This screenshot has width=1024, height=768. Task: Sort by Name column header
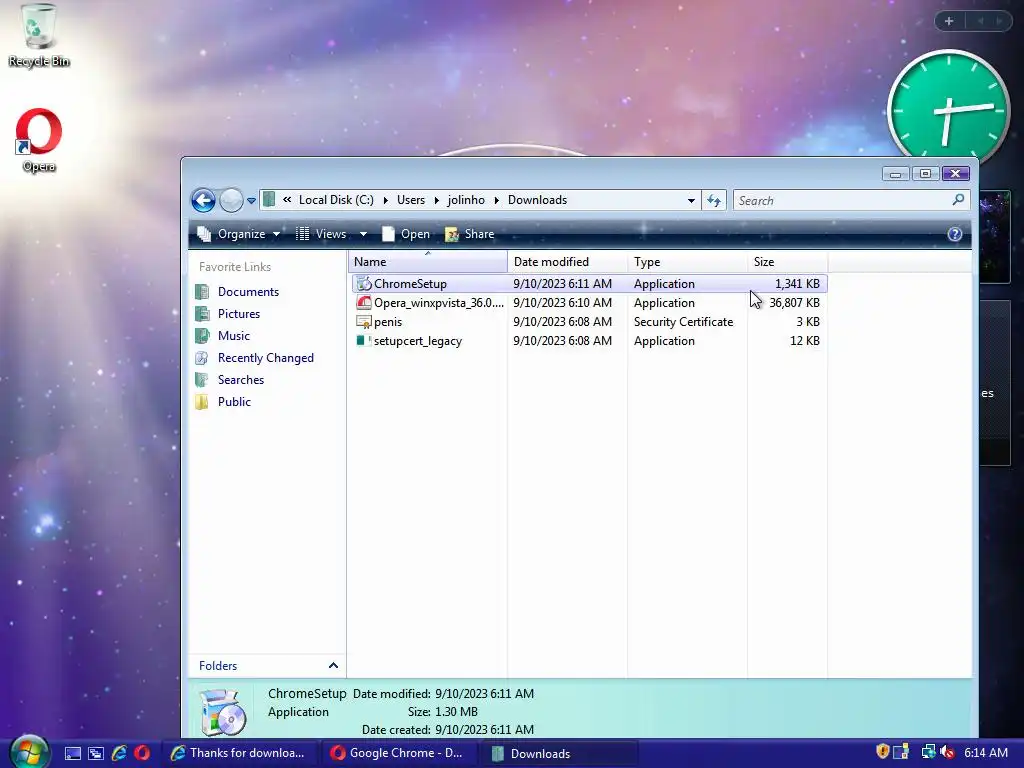coord(428,262)
